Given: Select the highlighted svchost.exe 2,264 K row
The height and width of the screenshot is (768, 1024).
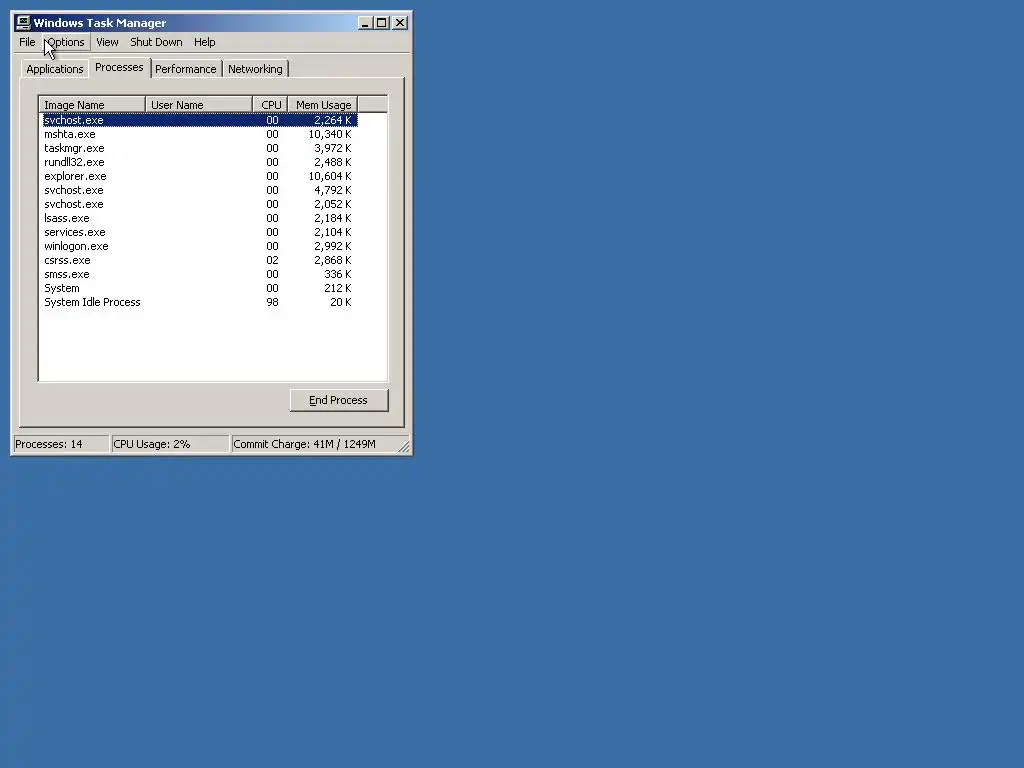Looking at the screenshot, I should click(x=200, y=120).
